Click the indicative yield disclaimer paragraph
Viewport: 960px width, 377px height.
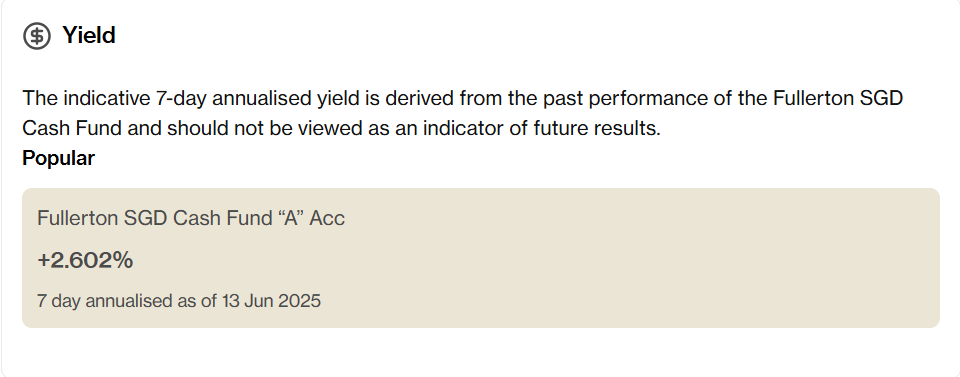click(463, 113)
